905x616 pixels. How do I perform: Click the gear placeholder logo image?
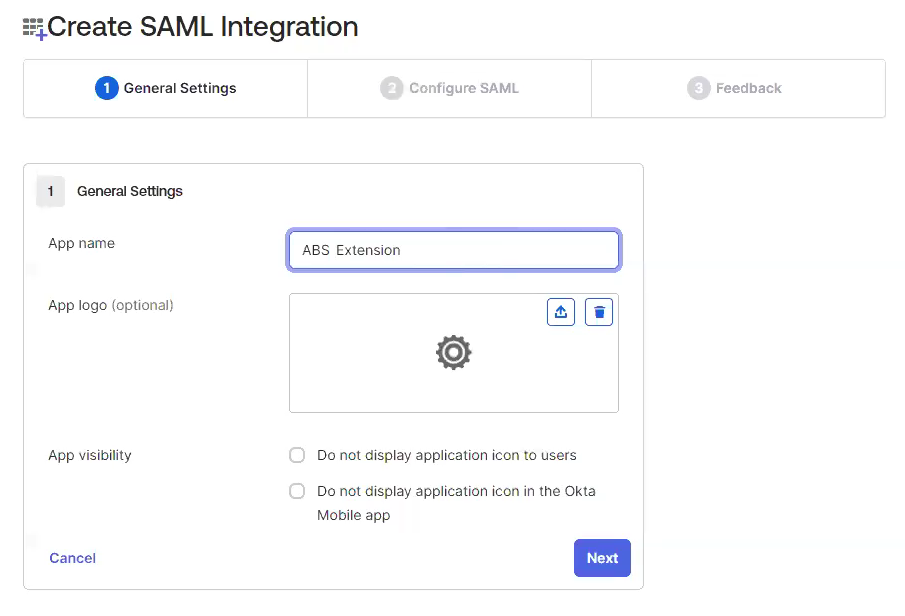coord(454,352)
